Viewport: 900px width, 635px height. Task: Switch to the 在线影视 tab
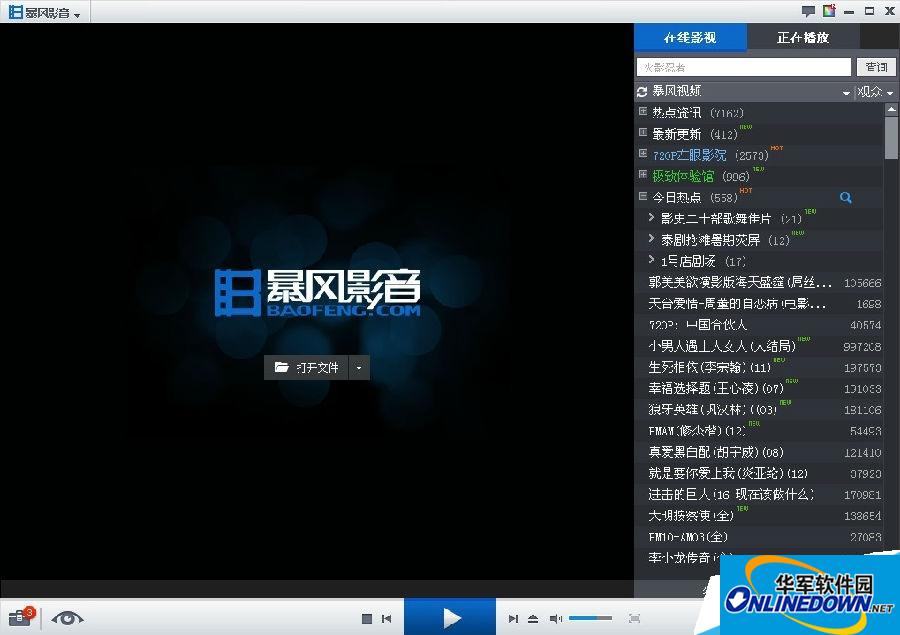[690, 37]
